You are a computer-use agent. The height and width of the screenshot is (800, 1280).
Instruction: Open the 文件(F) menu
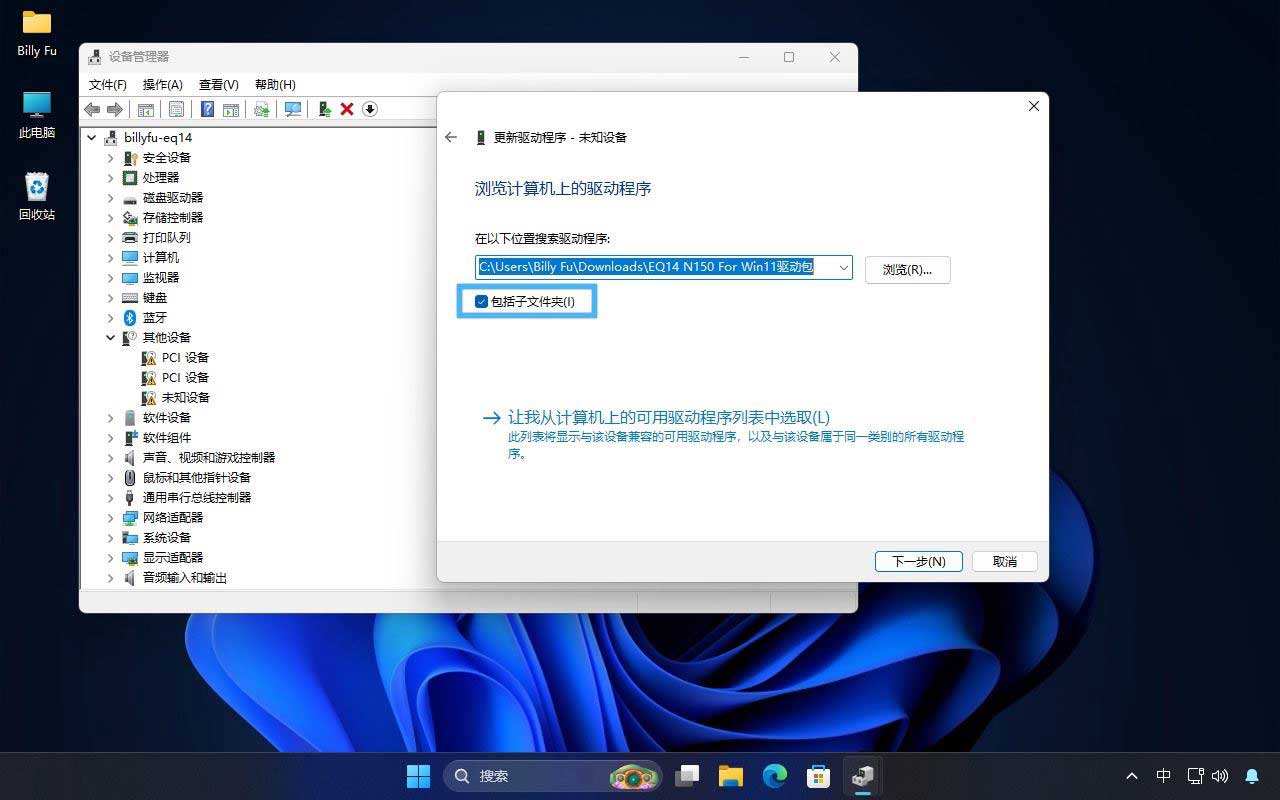pos(108,85)
